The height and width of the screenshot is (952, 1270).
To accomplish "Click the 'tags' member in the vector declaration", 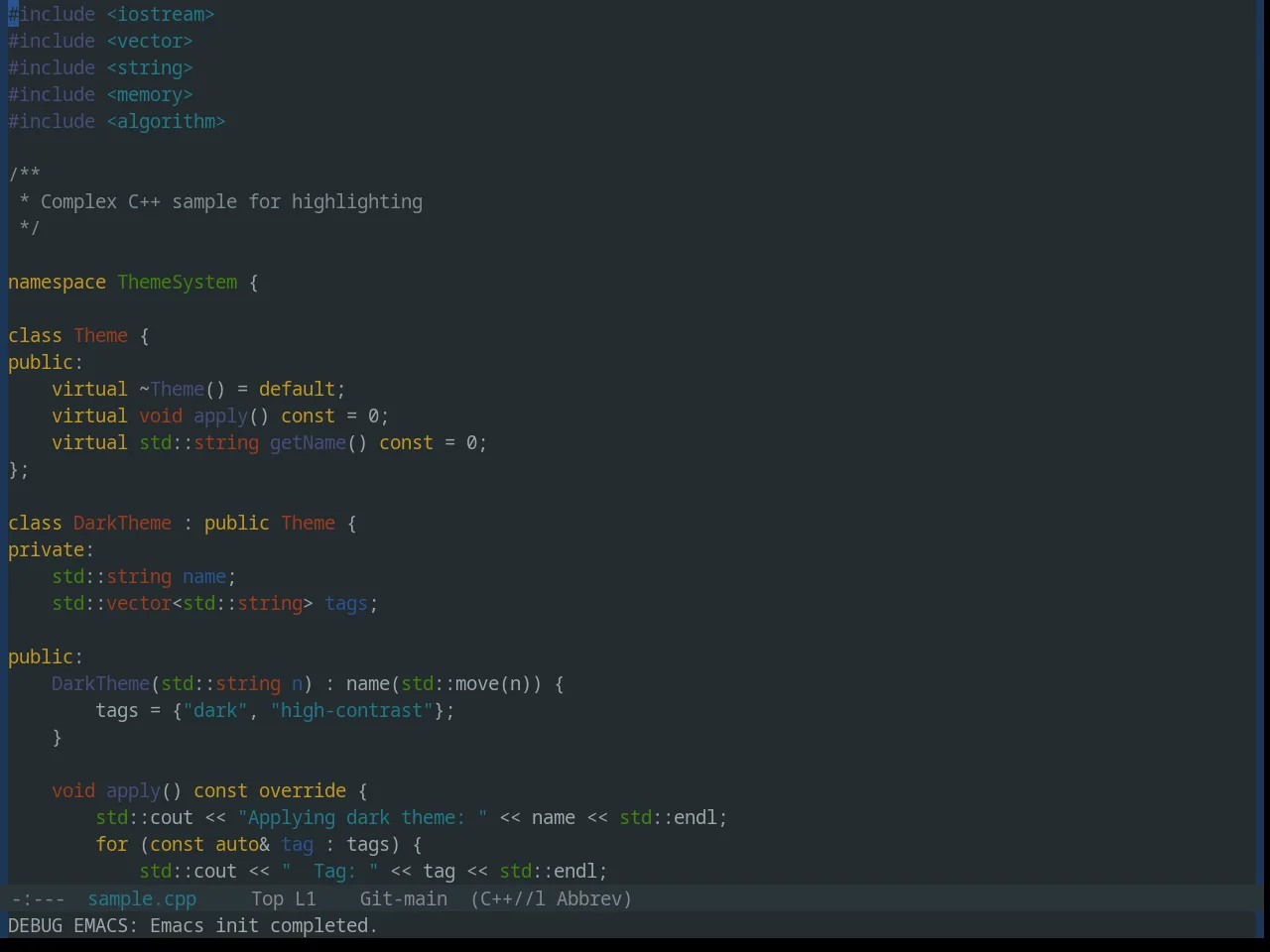I will pyautogui.click(x=346, y=604).
